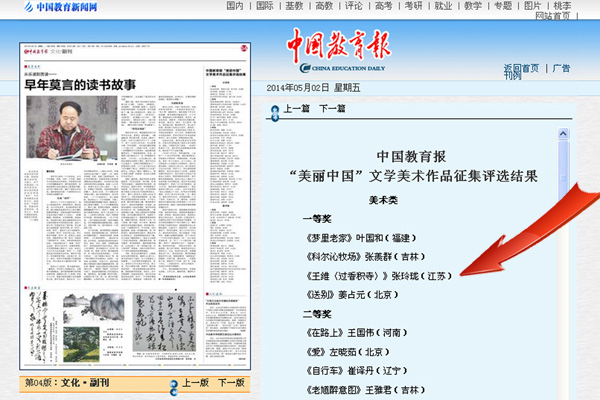Screen dimensions: 600x400
Task: Click entry 《自行车》崔译丹（辽宁）
Action: pos(356,371)
